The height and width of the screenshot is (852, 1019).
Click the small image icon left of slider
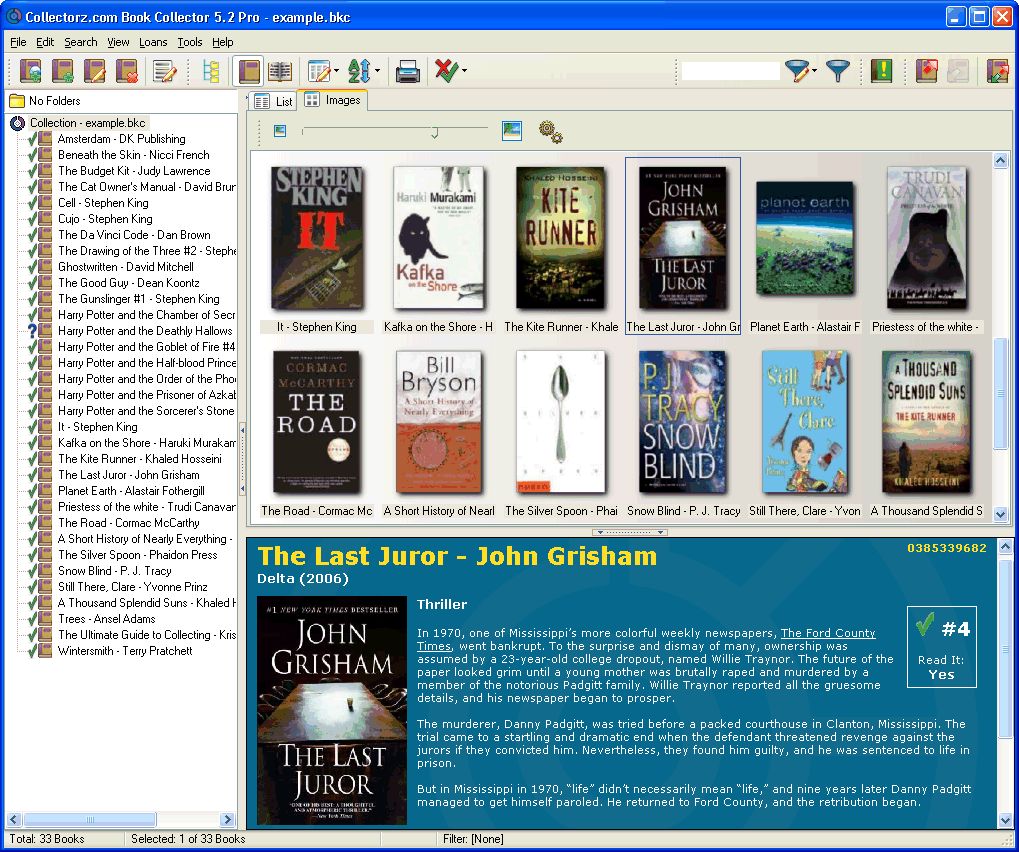[x=280, y=131]
